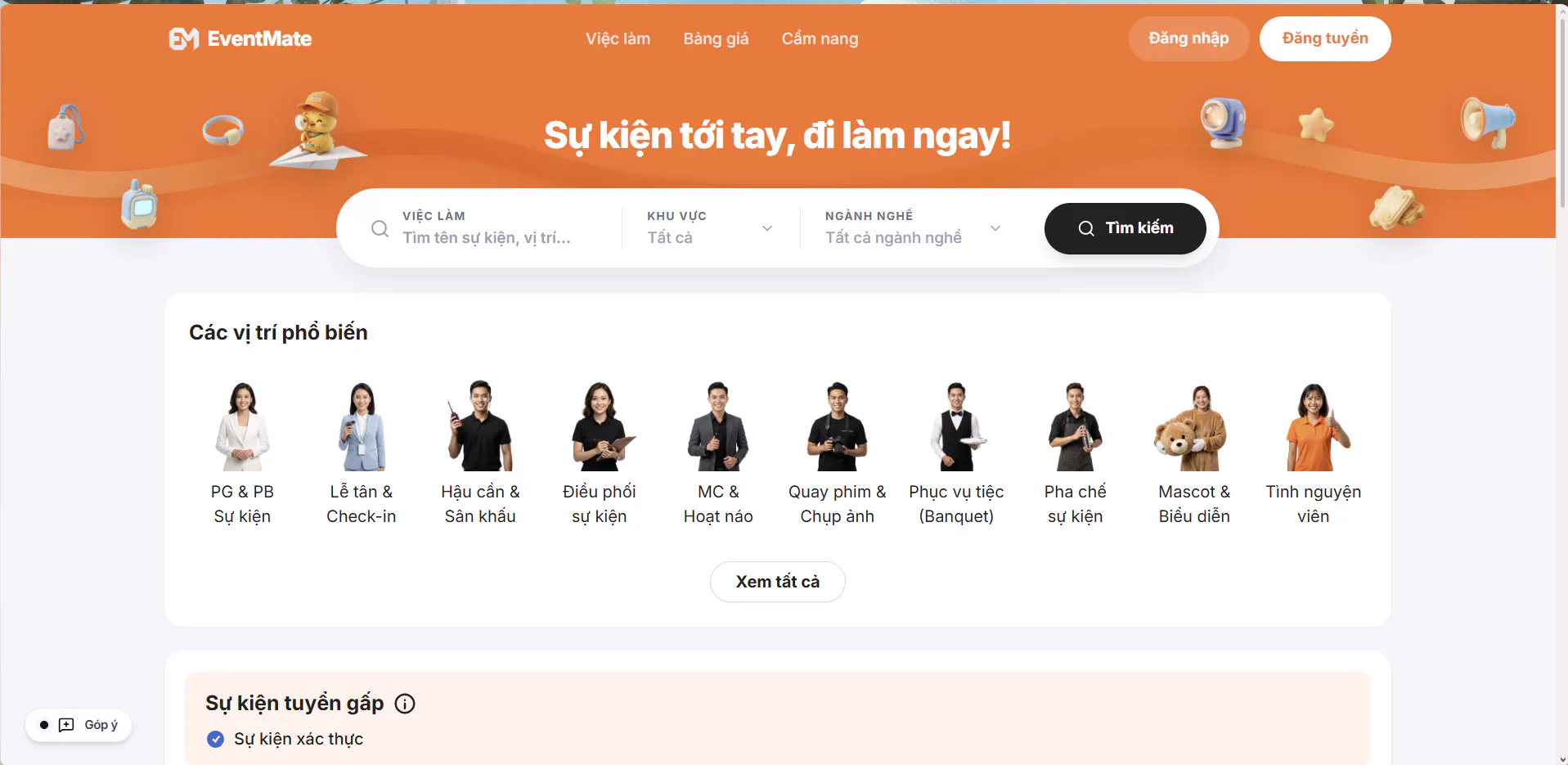Click the Đăng nhập button
The width and height of the screenshot is (1568, 765).
pyautogui.click(x=1188, y=38)
